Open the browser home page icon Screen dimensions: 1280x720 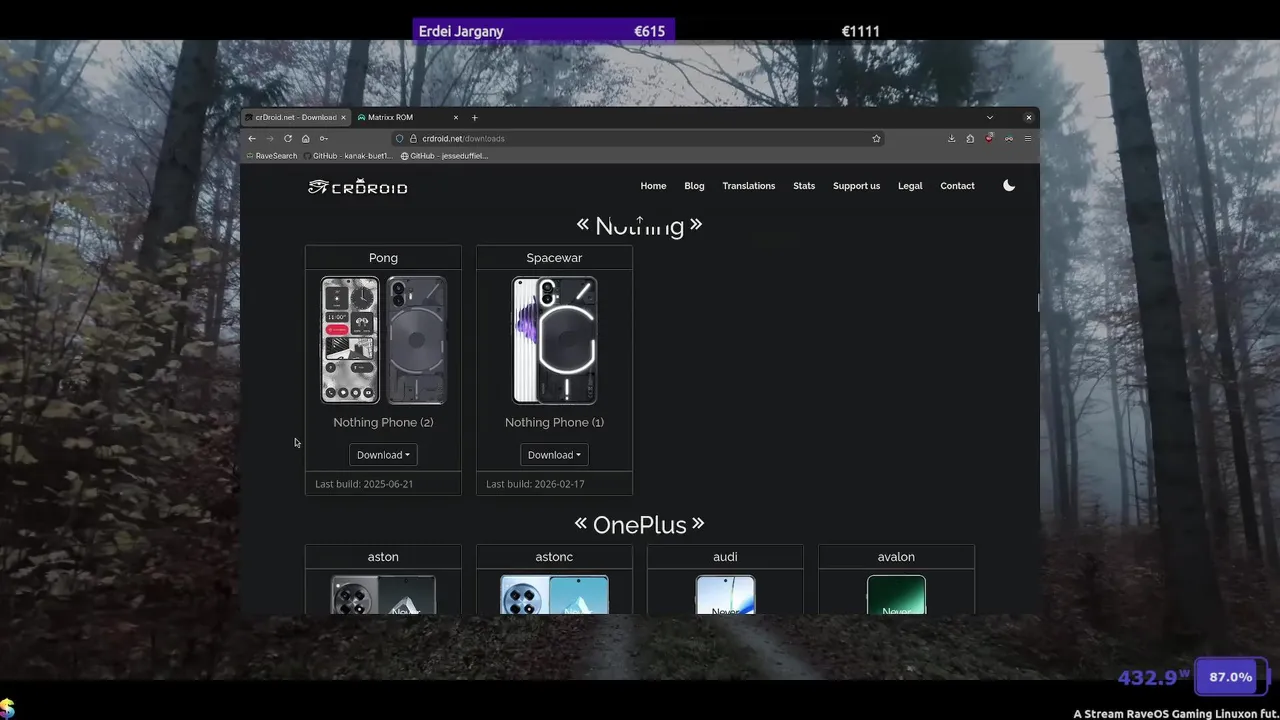click(x=306, y=139)
